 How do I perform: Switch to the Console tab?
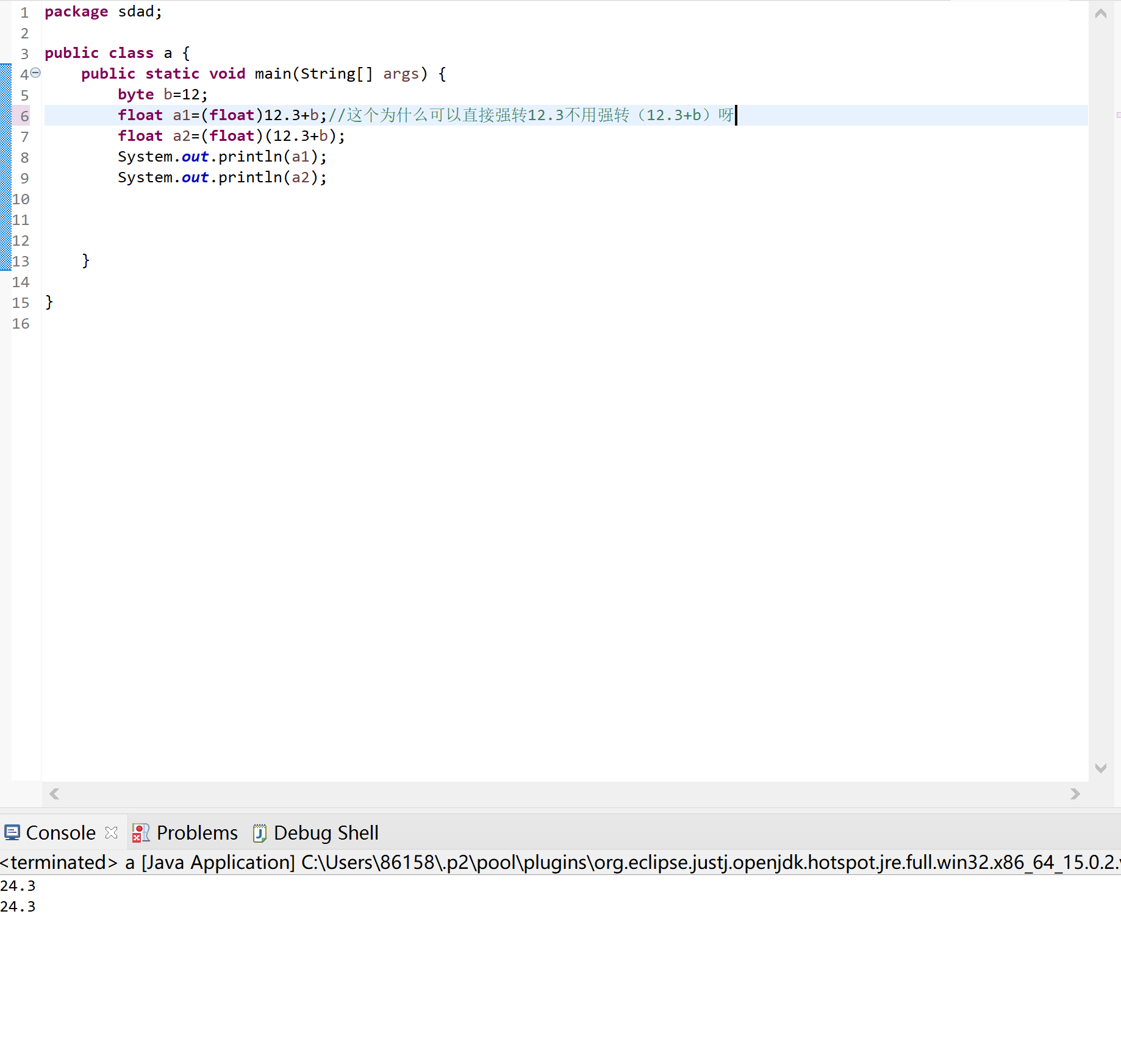click(x=60, y=832)
